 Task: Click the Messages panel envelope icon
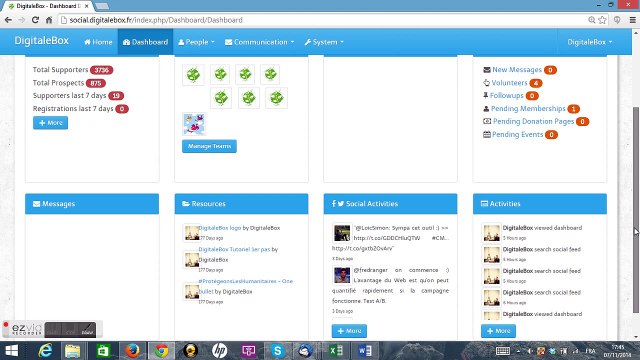pyautogui.click(x=36, y=204)
